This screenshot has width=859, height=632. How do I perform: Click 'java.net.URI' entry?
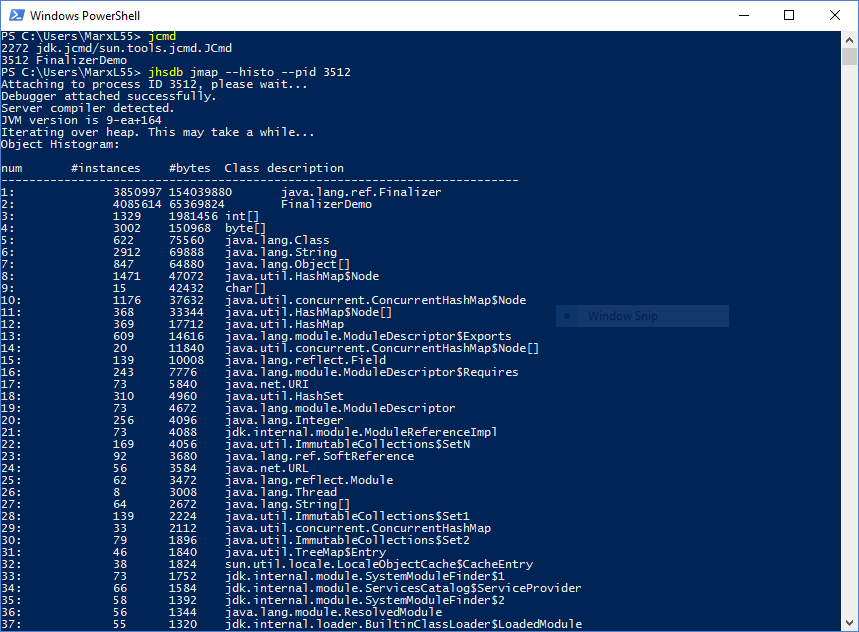tap(267, 384)
